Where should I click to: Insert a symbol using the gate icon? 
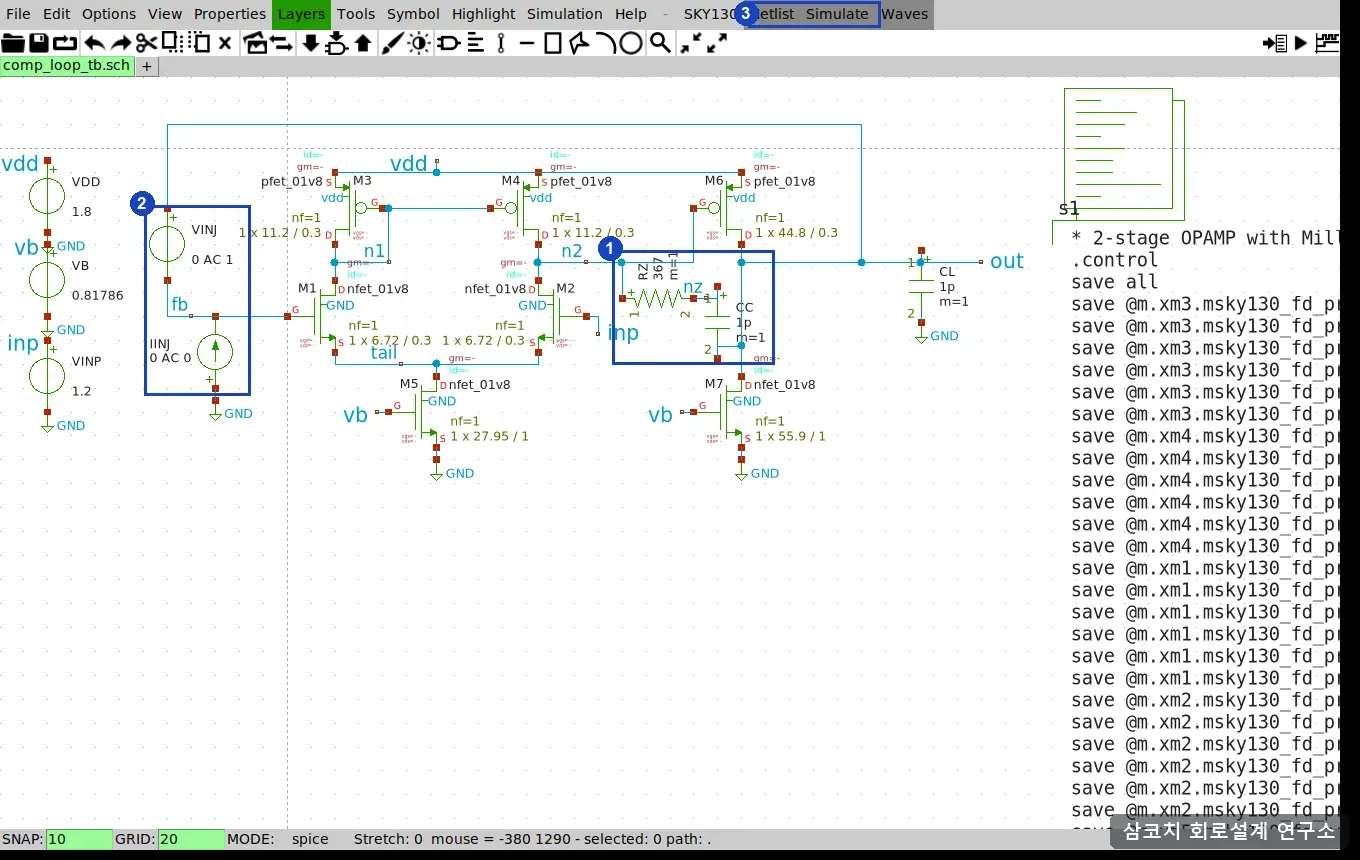click(447, 43)
